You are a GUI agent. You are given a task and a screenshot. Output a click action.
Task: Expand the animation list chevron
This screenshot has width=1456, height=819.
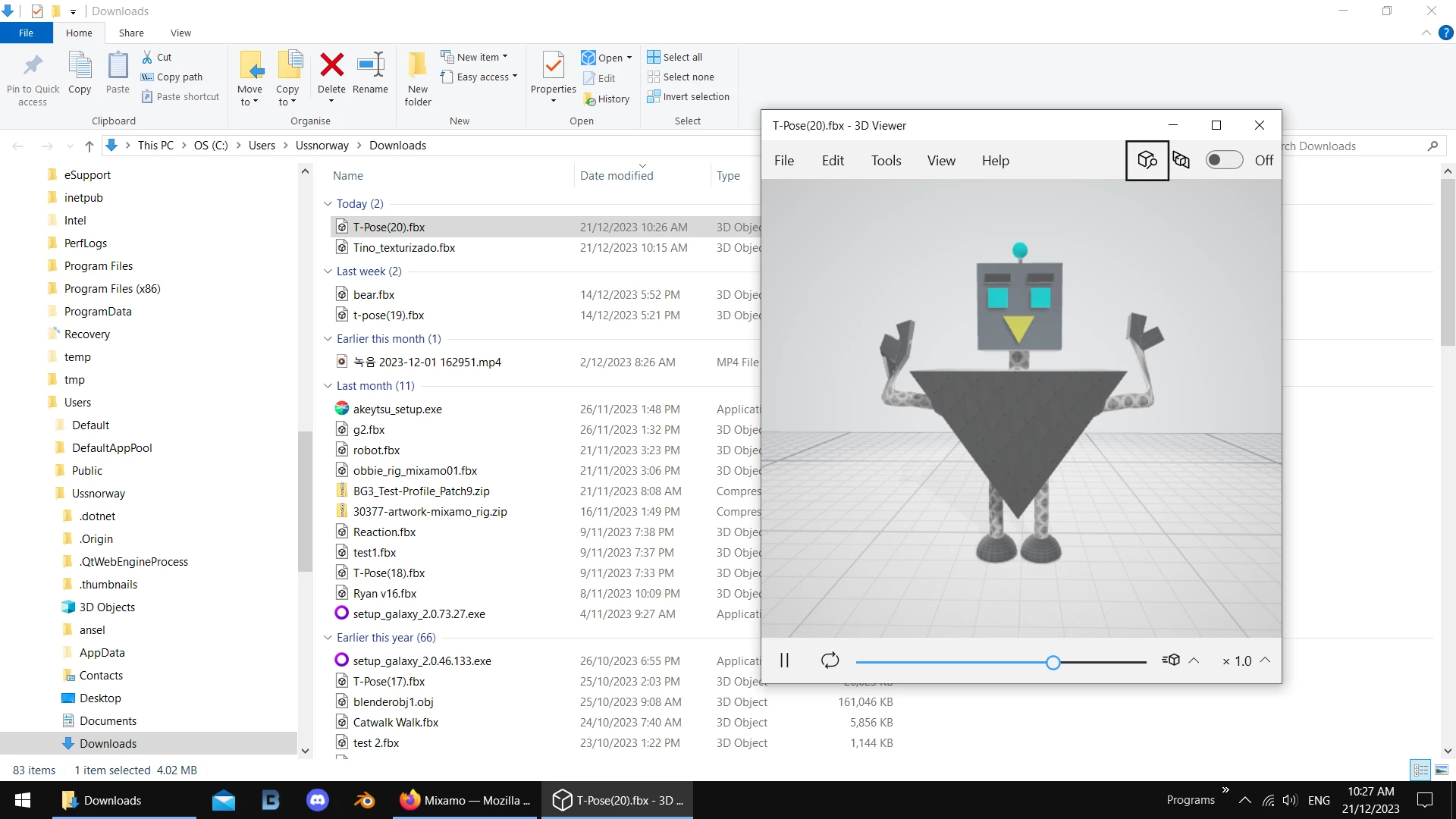(1194, 661)
